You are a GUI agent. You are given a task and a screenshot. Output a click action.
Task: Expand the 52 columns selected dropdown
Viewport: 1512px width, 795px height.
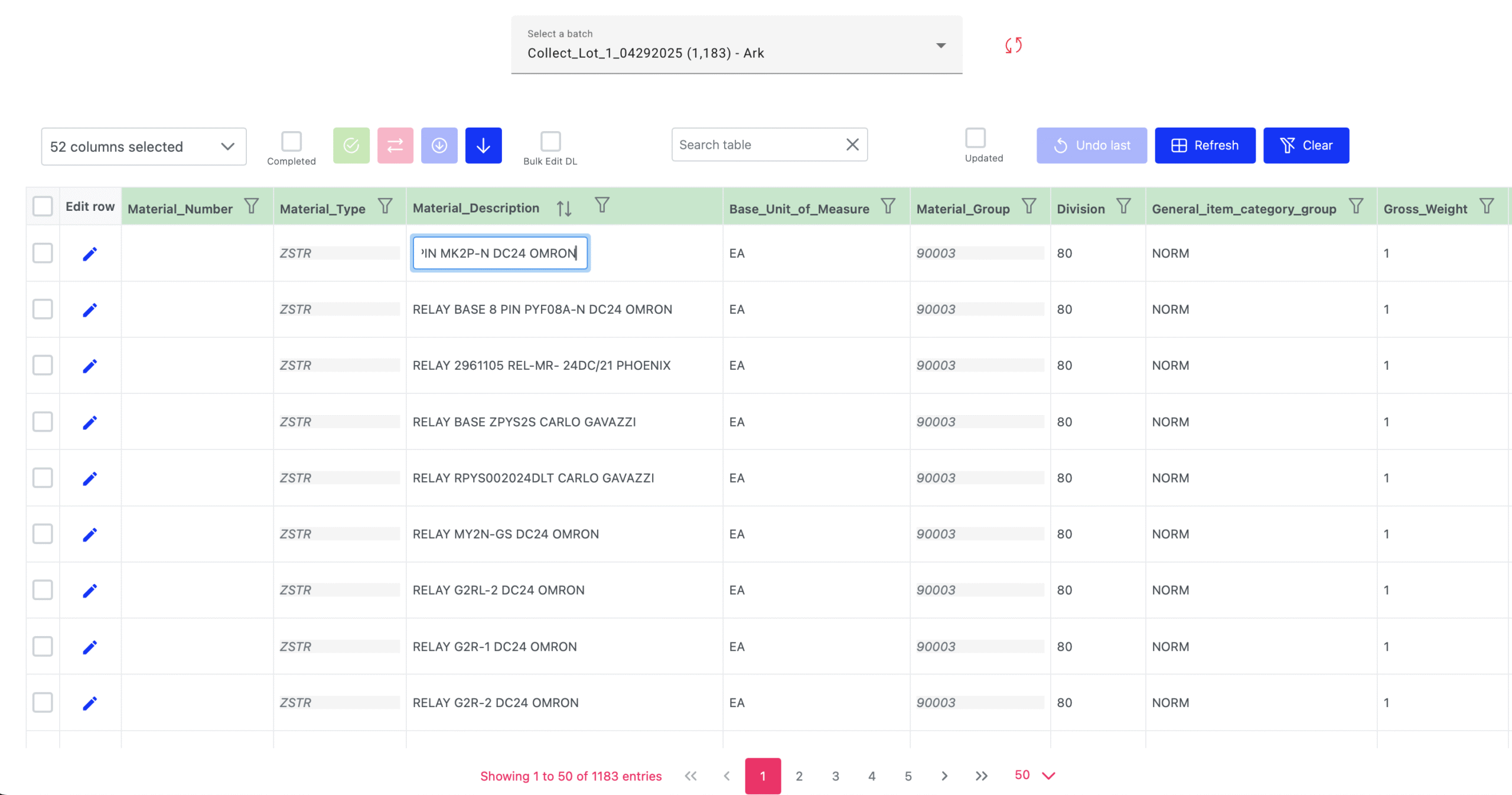144,146
